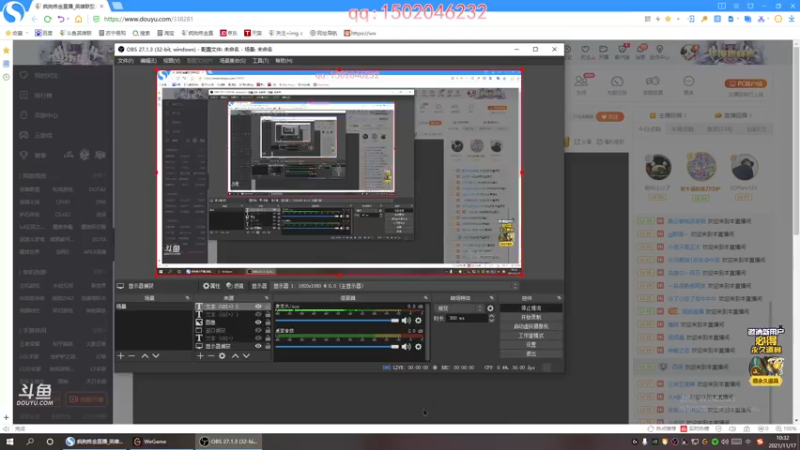800x450 pixels.
Task: Switch to OBS 27.1.3 taskbar button
Action: coord(229,441)
